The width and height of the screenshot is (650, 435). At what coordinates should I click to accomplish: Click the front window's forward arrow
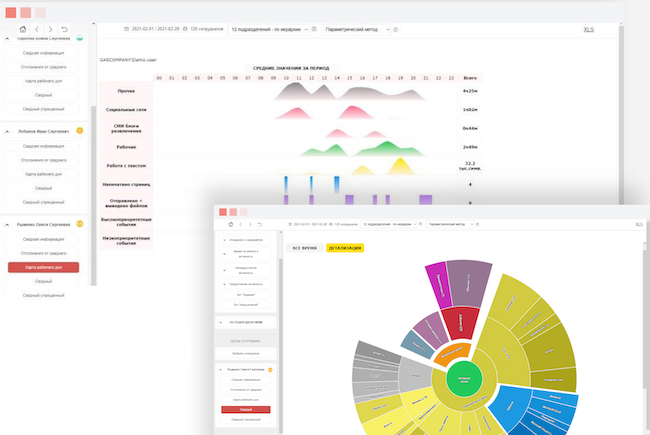(x=250, y=224)
